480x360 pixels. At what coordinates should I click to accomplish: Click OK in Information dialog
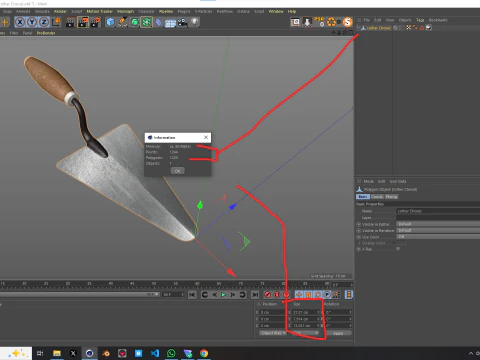pyautogui.click(x=178, y=171)
